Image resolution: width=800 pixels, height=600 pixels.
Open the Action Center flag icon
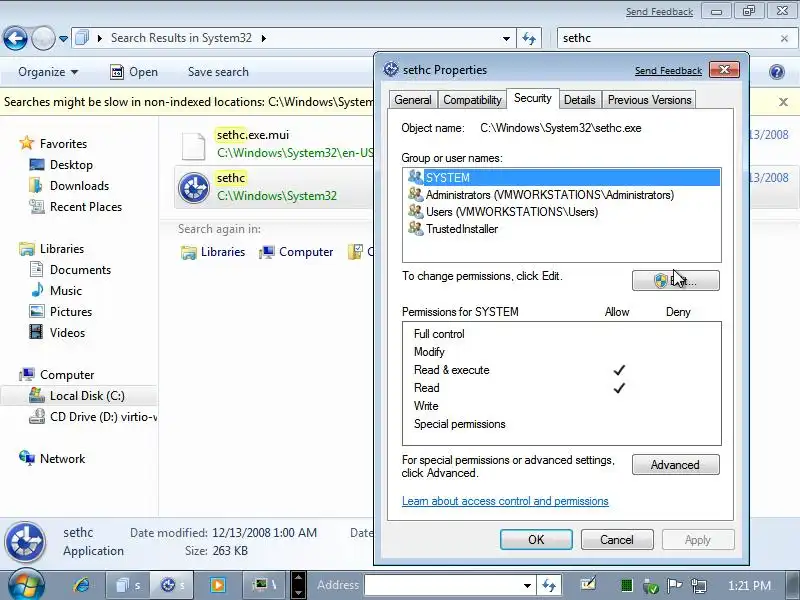click(x=674, y=585)
